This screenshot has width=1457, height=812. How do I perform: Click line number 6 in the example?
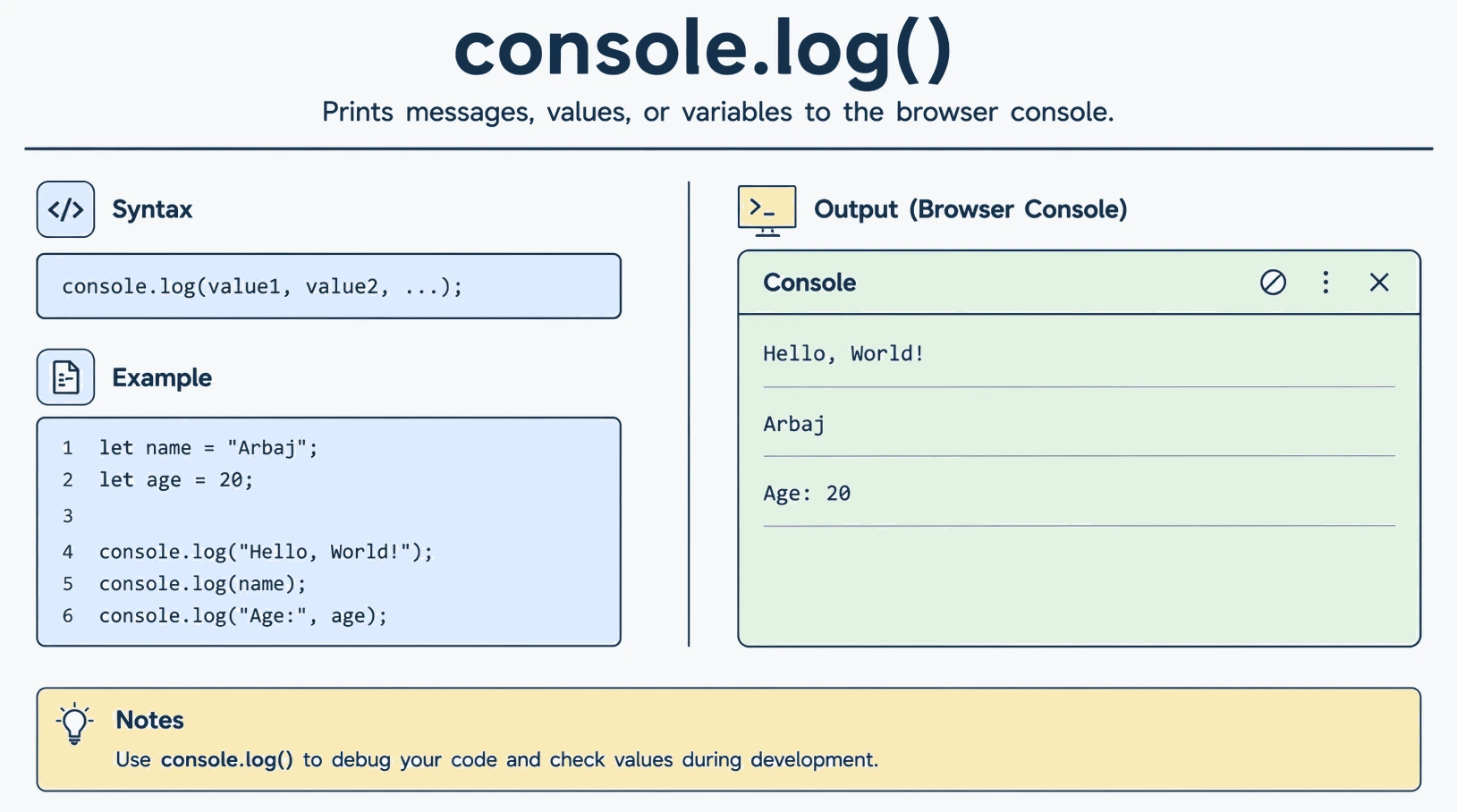(67, 616)
